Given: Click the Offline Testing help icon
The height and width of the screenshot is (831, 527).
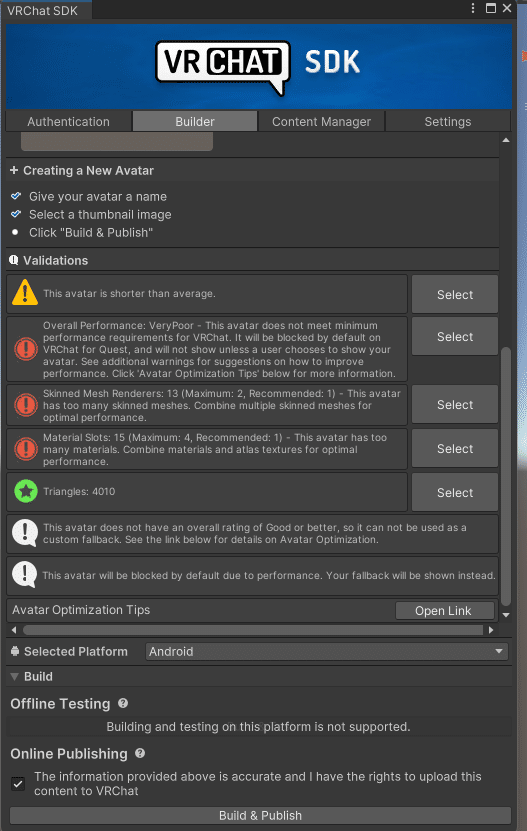Looking at the screenshot, I should pos(123,703).
